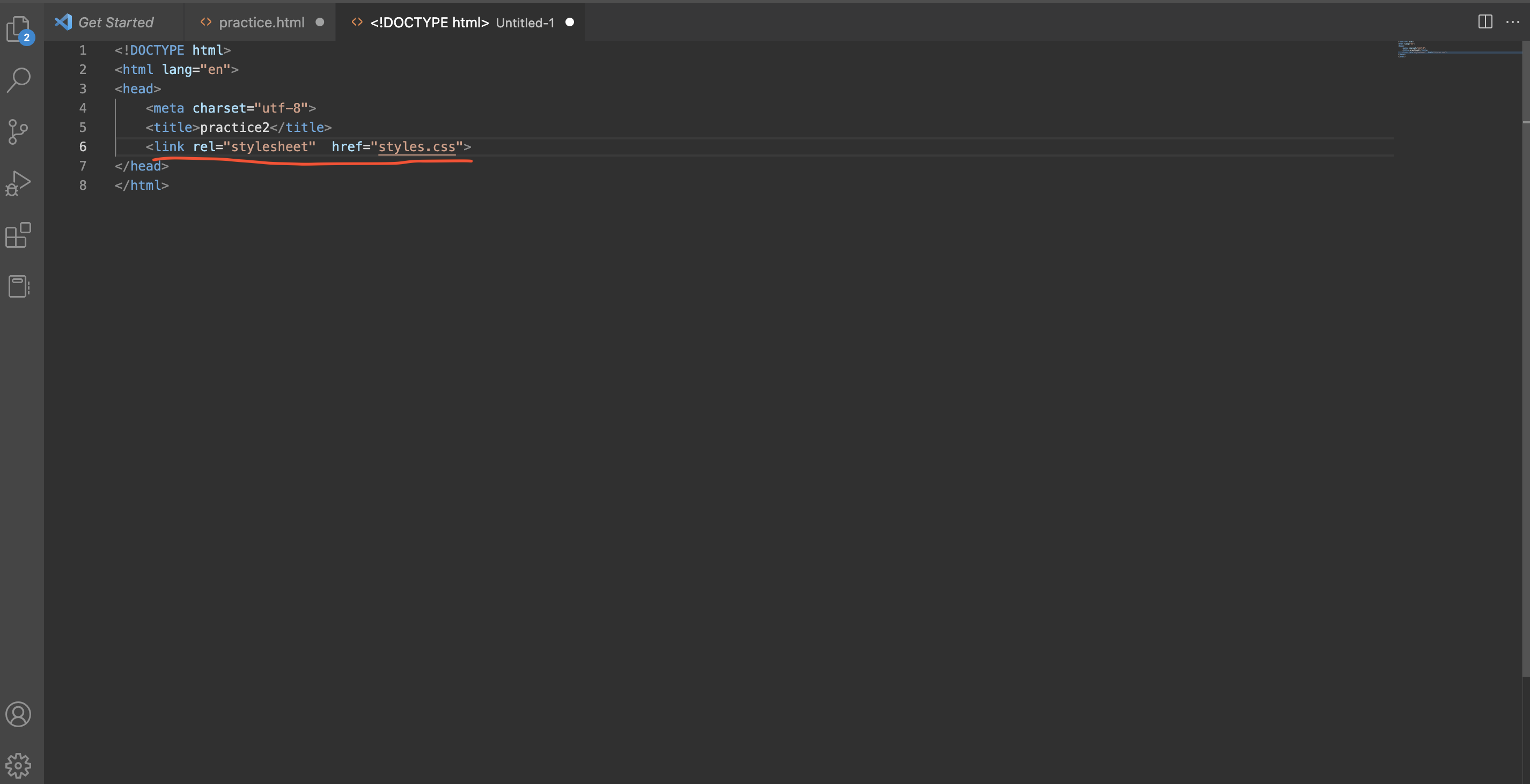Click the closing /head tag
Viewport: 1530px width, 784px height.
coord(142,166)
